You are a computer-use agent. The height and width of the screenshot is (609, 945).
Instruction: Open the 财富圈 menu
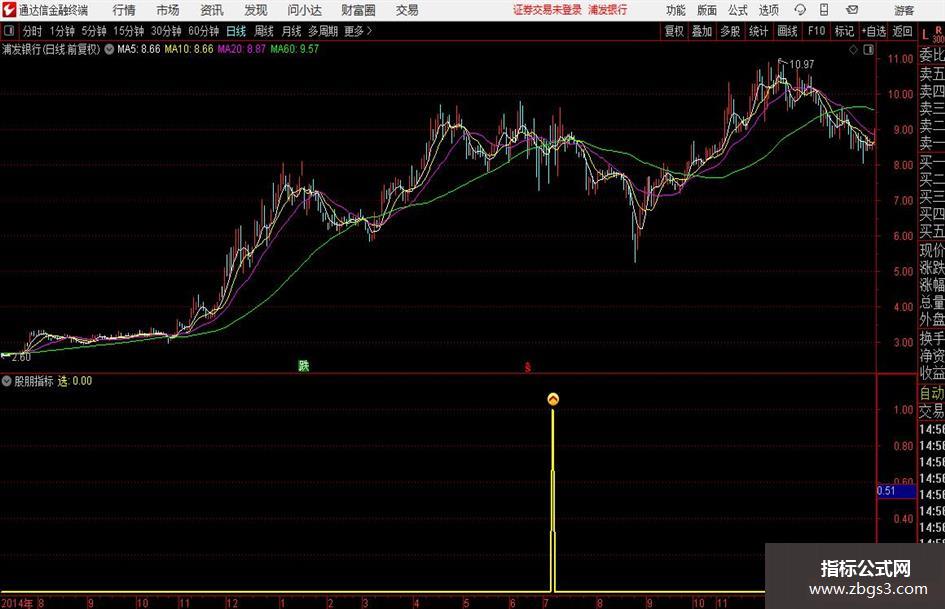tap(359, 10)
